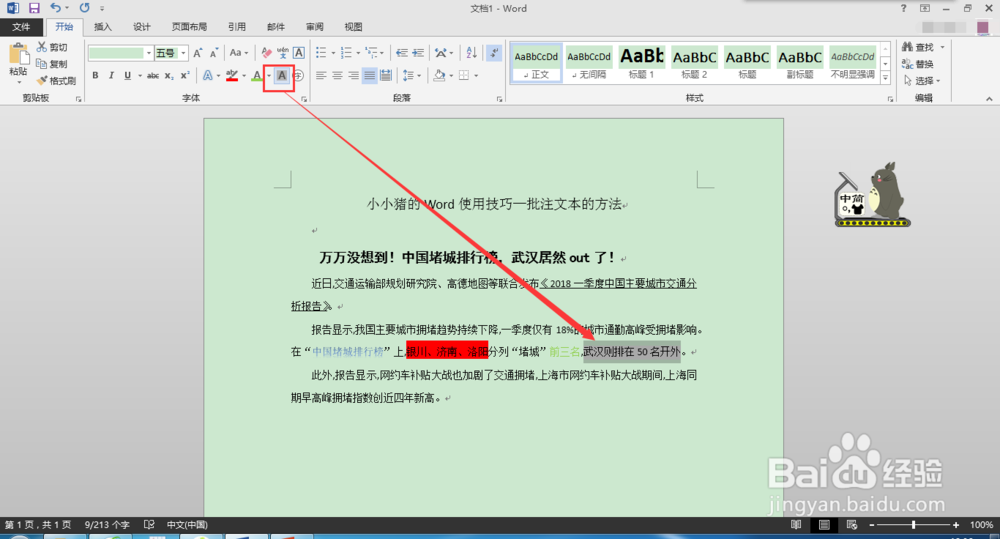Open the Select (选择) dropdown
This screenshot has height=539, width=1000.
(x=923, y=81)
